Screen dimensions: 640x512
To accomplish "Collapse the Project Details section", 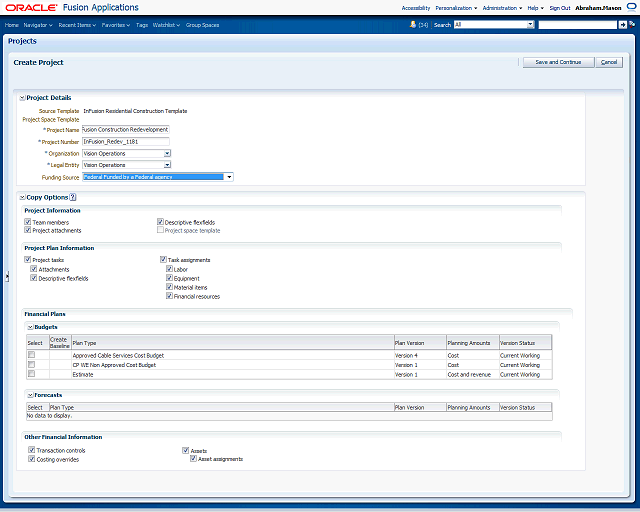I will 22,98.
